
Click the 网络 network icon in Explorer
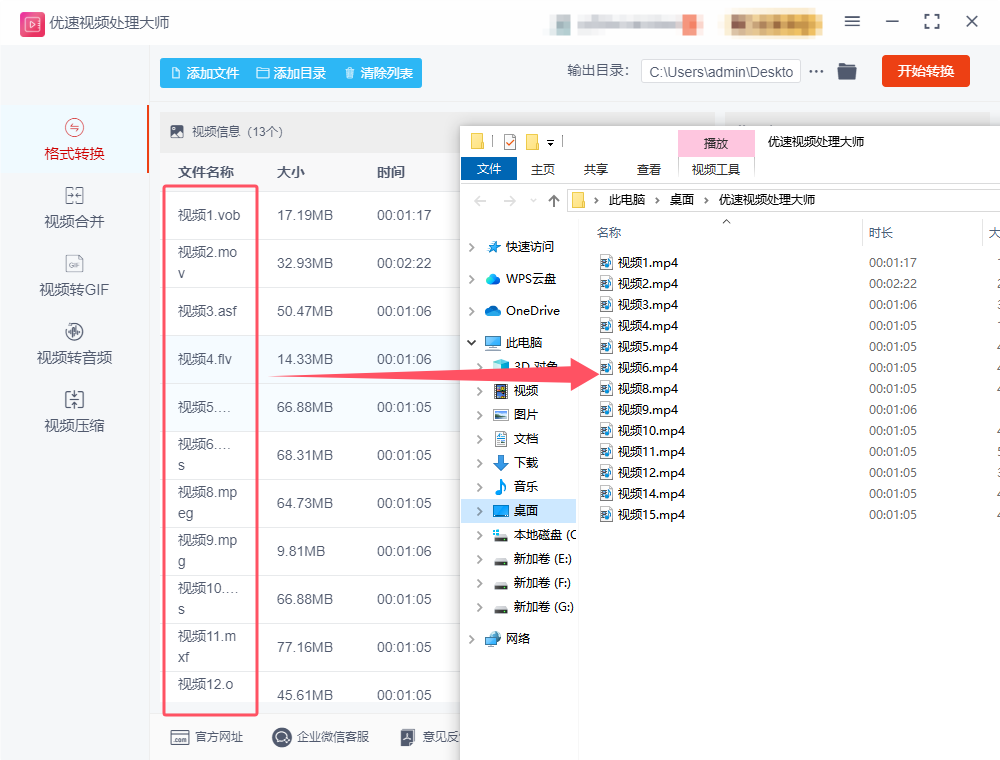click(492, 638)
